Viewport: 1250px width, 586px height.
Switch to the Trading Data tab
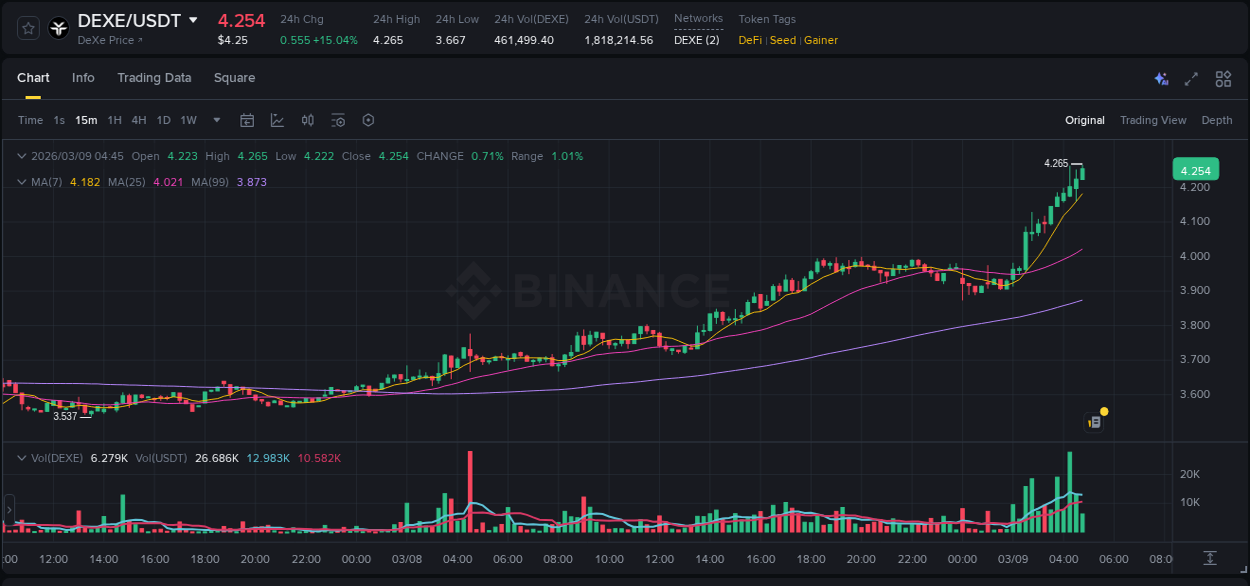coord(154,78)
